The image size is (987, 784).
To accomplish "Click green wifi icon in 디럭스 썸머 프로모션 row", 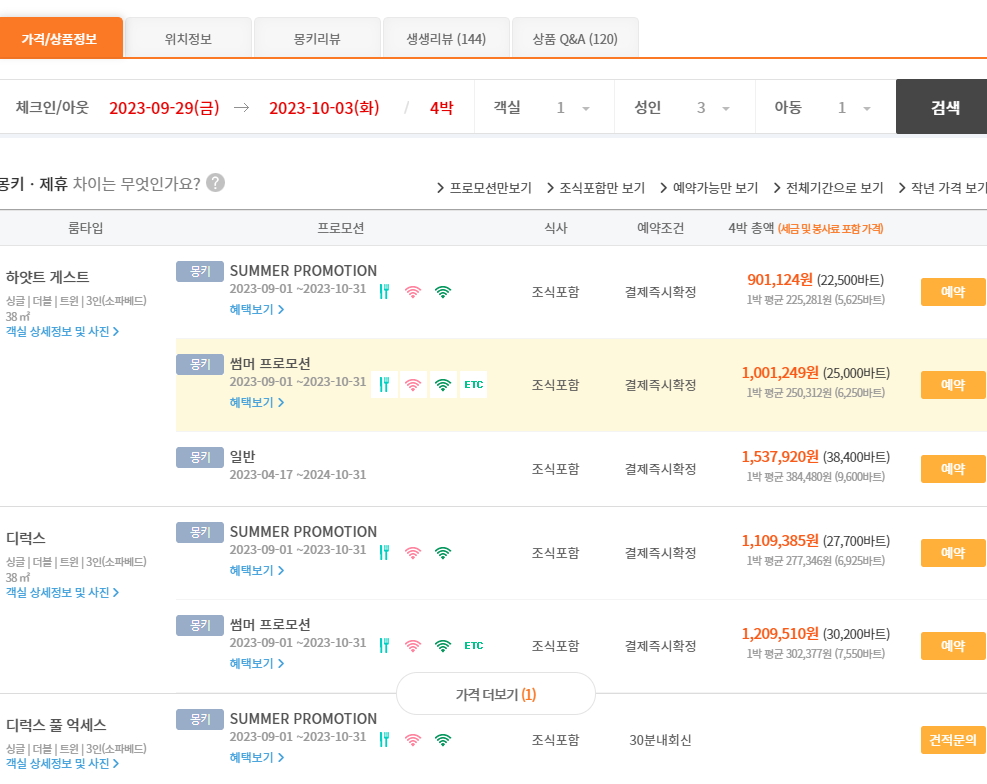I will click(x=443, y=646).
